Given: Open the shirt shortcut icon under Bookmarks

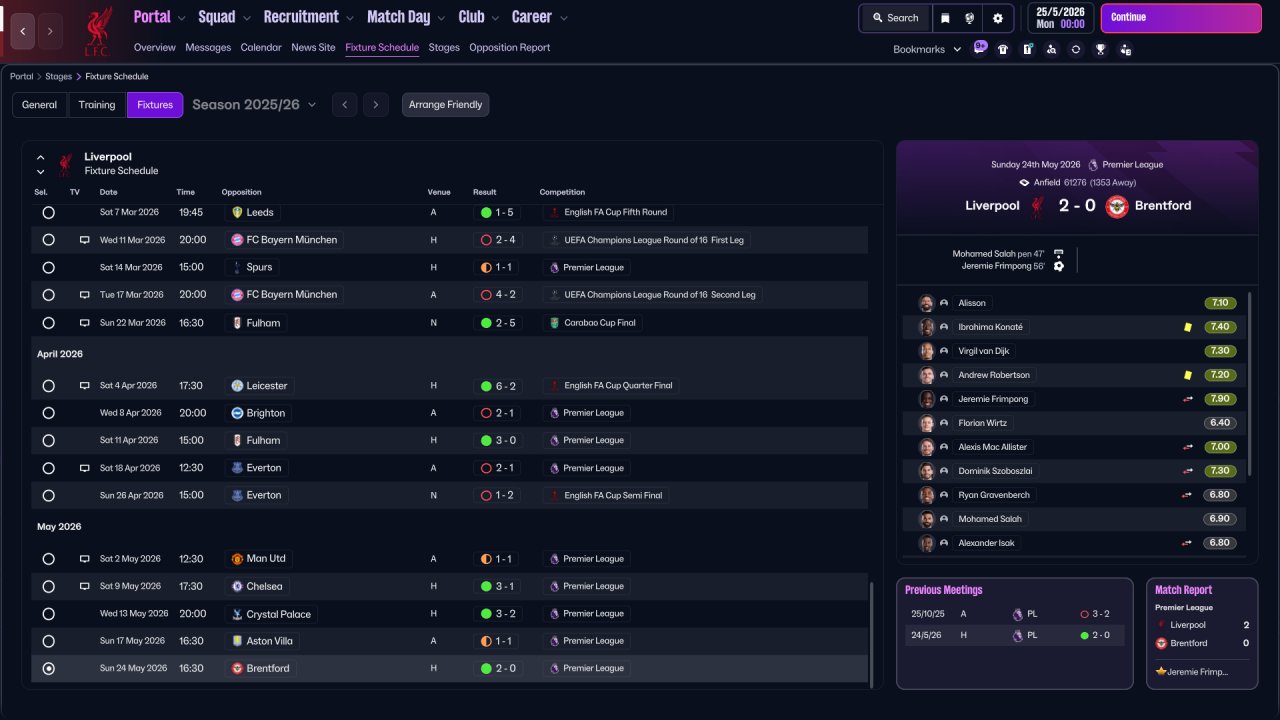Looking at the screenshot, I should 1003,49.
